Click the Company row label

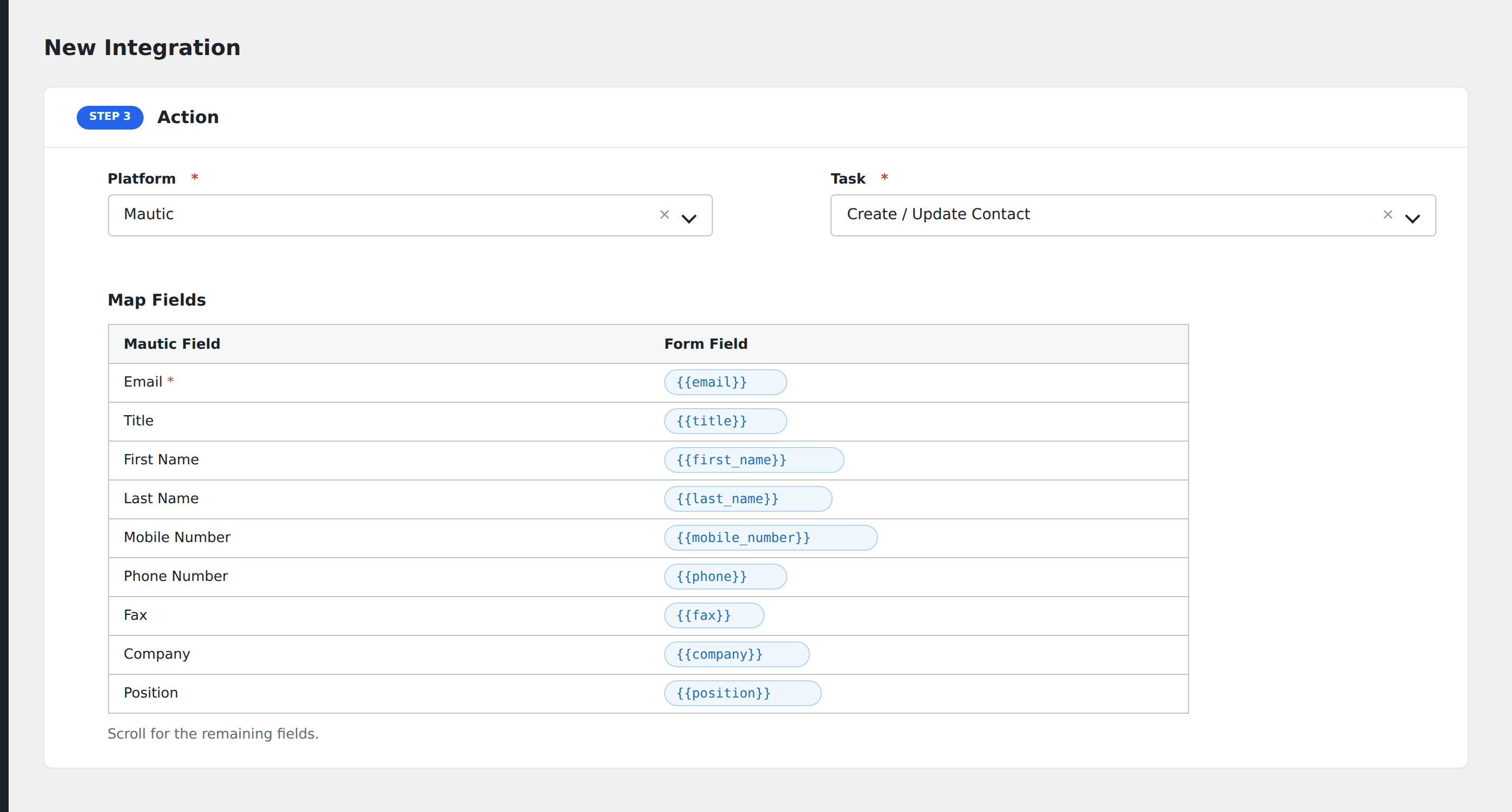tap(157, 654)
